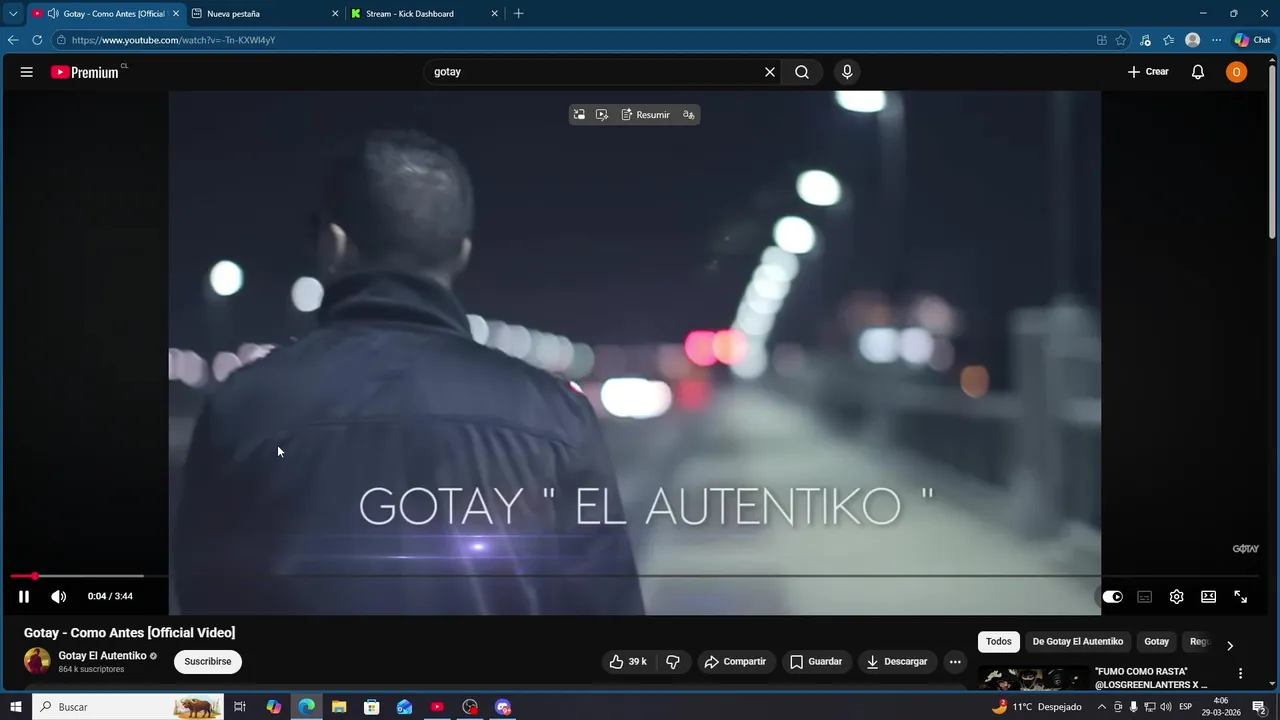Click the red playhead on the timeline

pyautogui.click(x=35, y=576)
